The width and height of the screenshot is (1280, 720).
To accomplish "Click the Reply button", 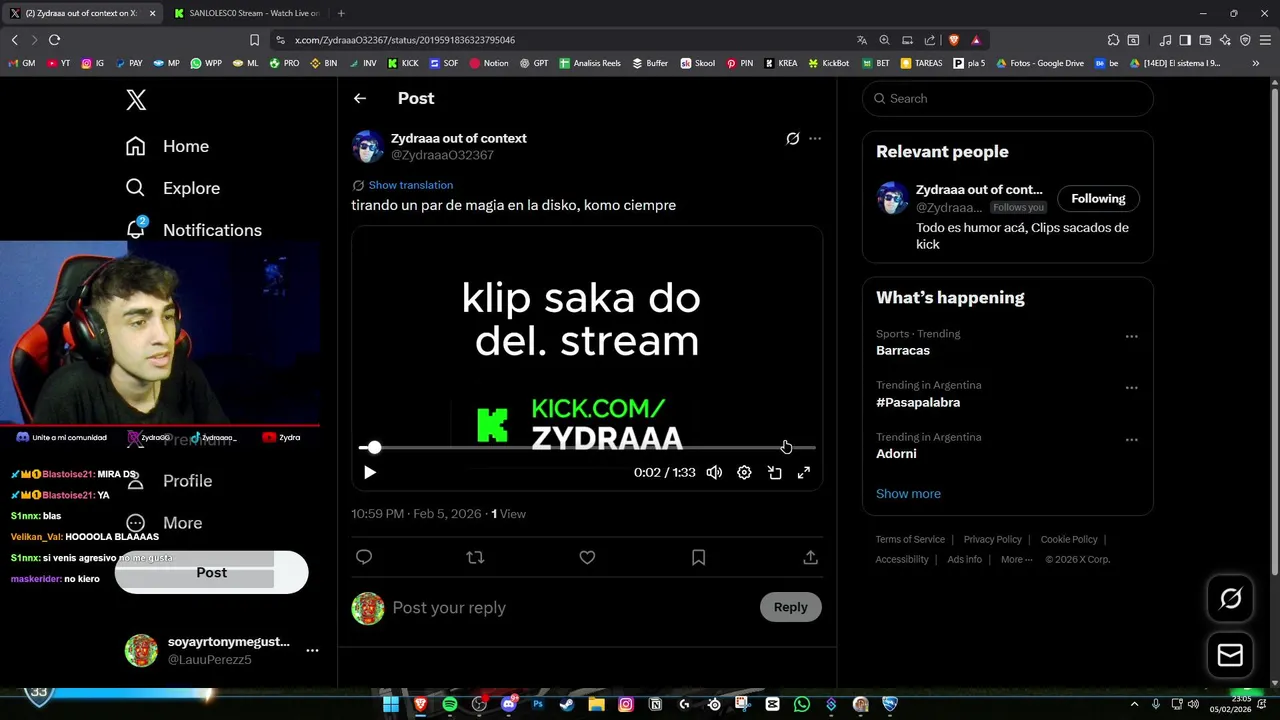I will [x=790, y=607].
